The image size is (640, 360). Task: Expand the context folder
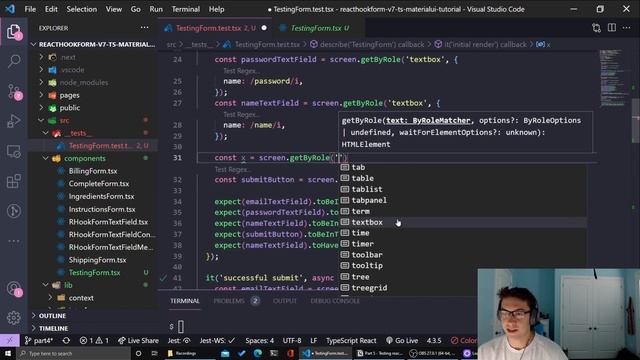point(92,298)
